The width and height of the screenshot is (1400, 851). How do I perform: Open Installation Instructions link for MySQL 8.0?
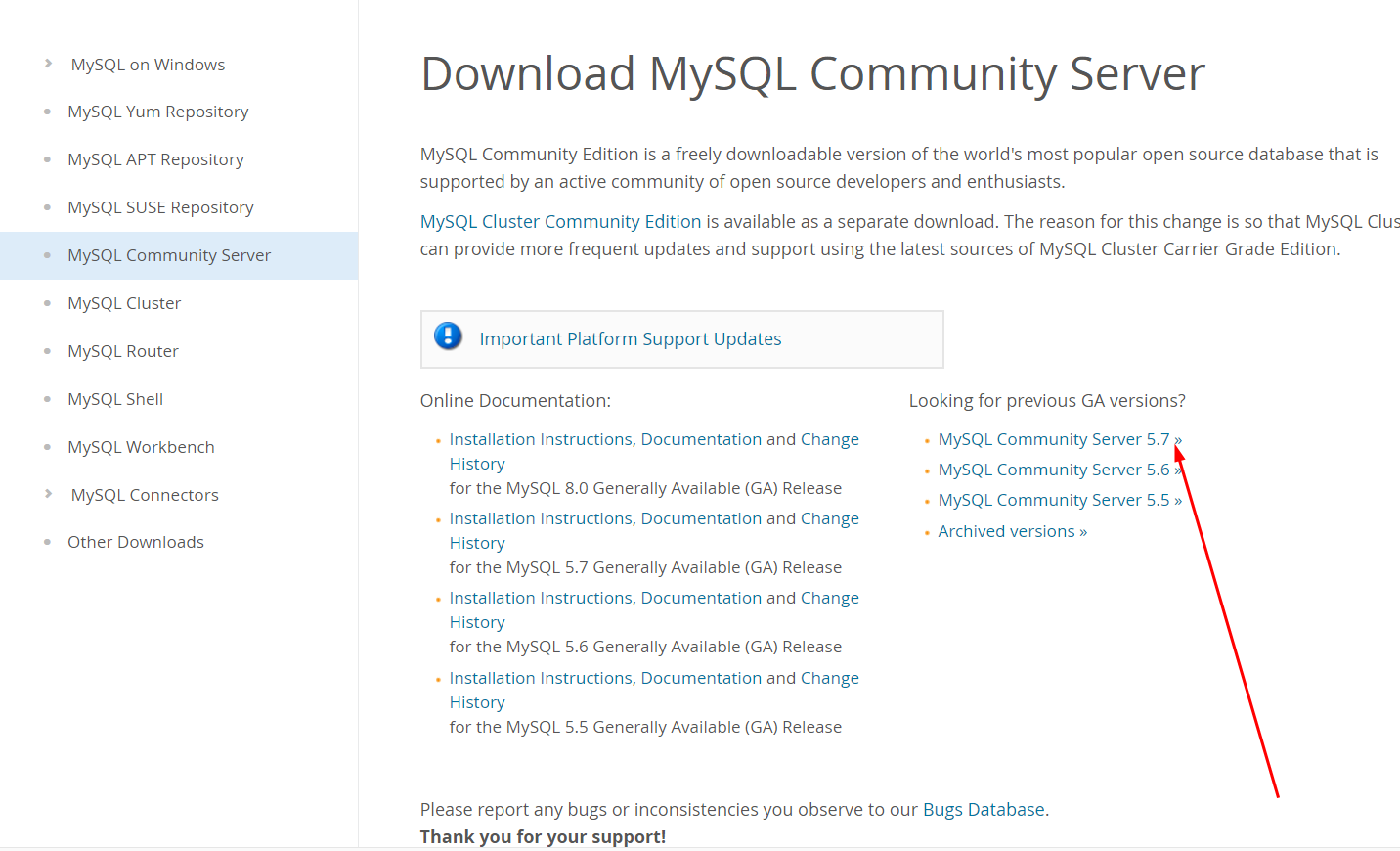541,439
